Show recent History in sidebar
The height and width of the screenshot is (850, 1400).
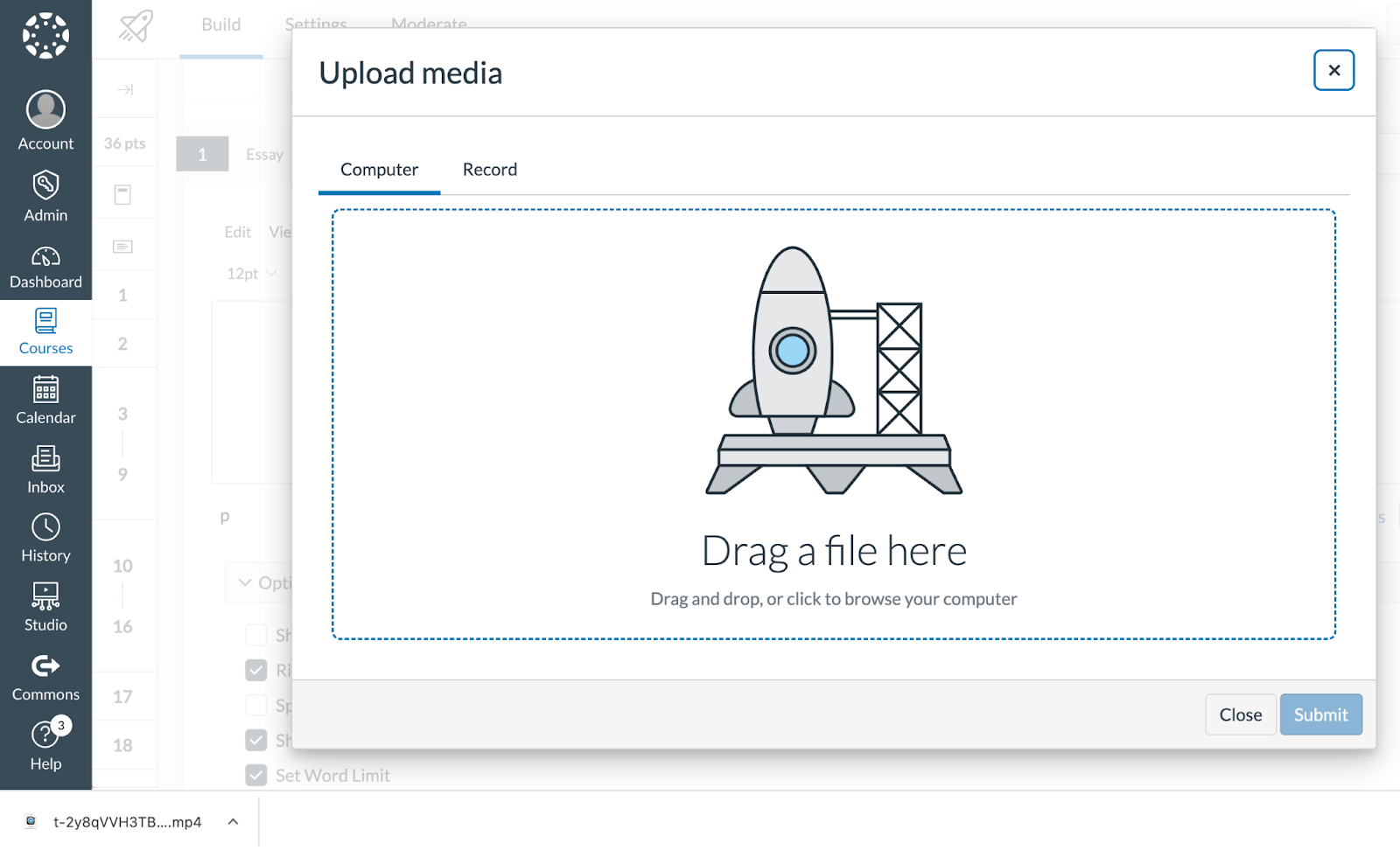[x=45, y=539]
